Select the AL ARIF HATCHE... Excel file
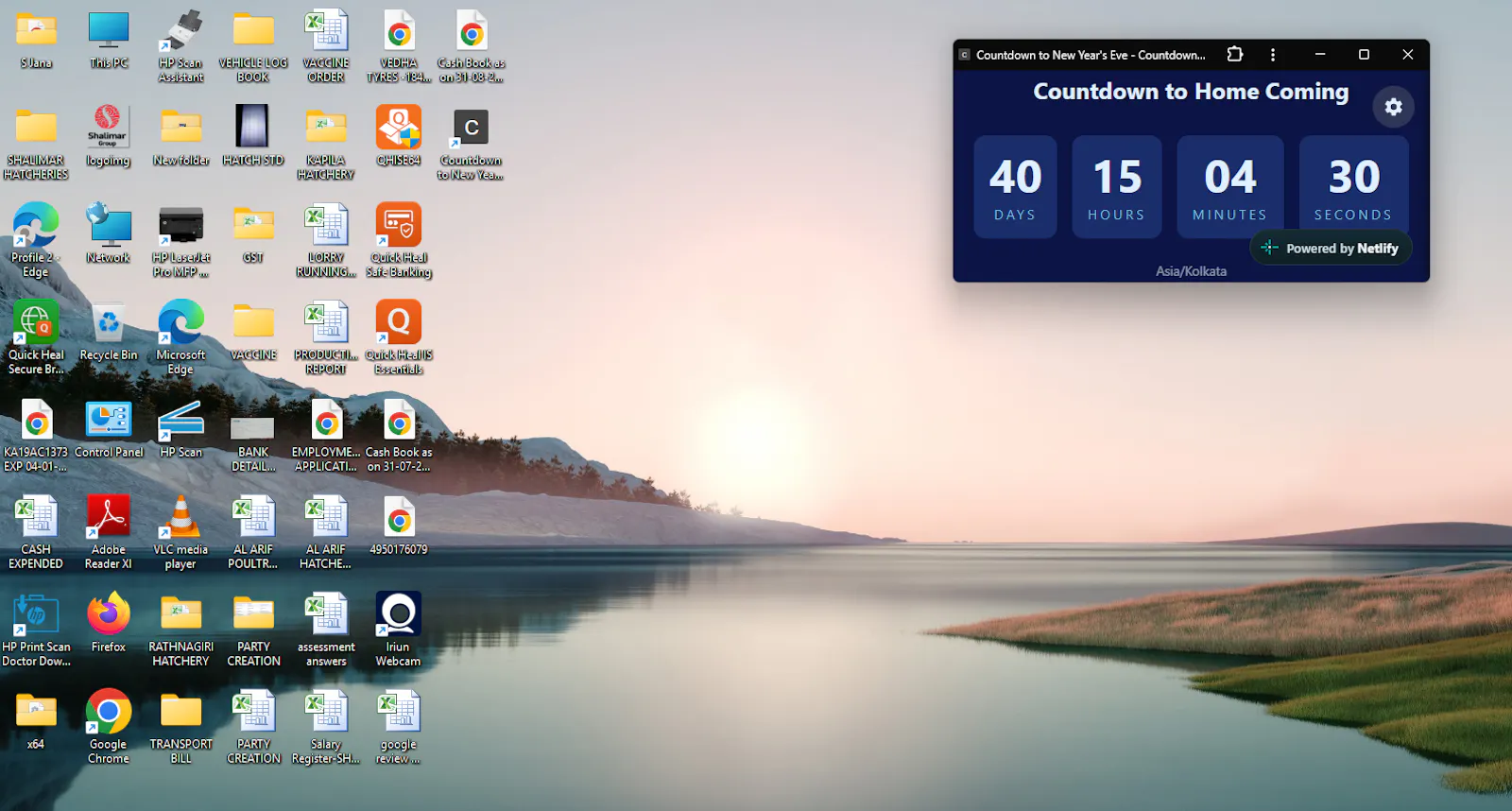The width and height of the screenshot is (1512, 811). point(326,534)
